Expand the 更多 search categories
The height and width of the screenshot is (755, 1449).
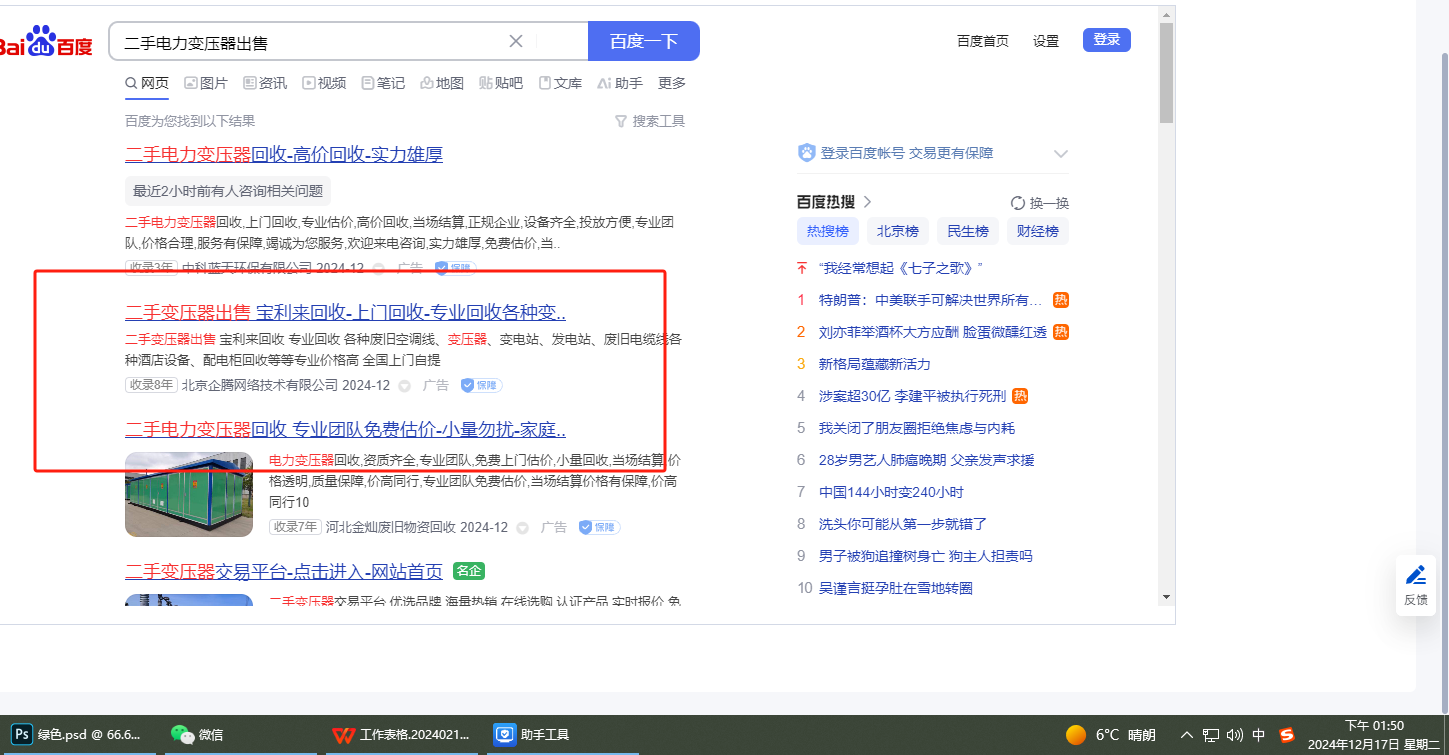(672, 83)
